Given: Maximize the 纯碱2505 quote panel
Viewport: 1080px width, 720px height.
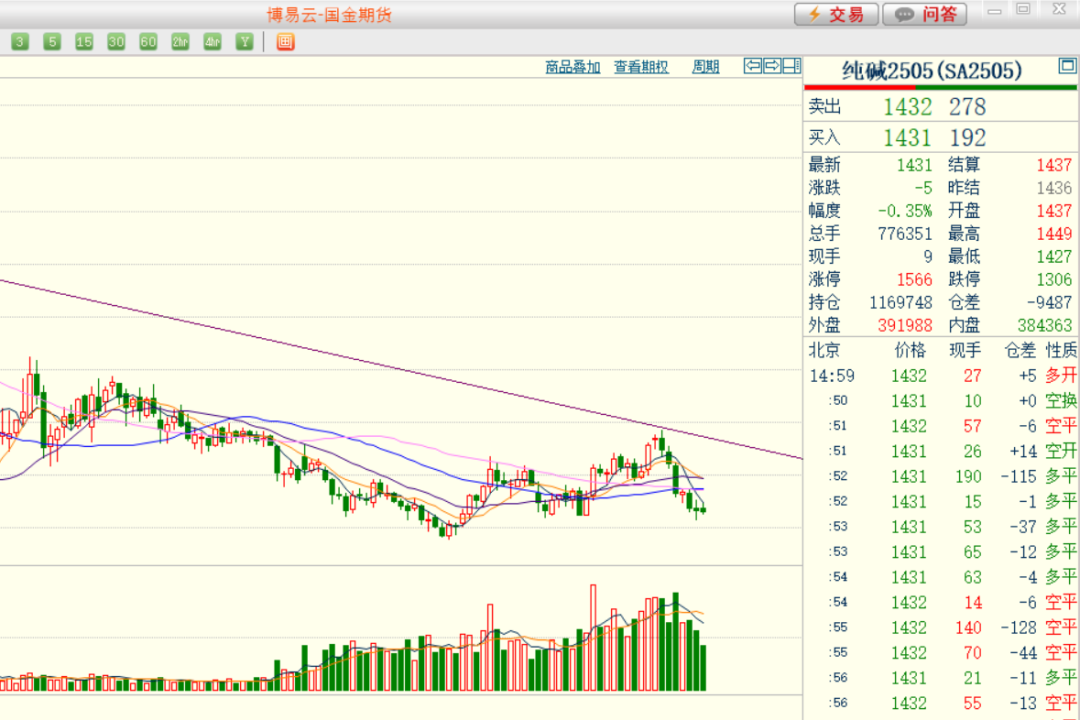Looking at the screenshot, I should click(x=1067, y=67).
